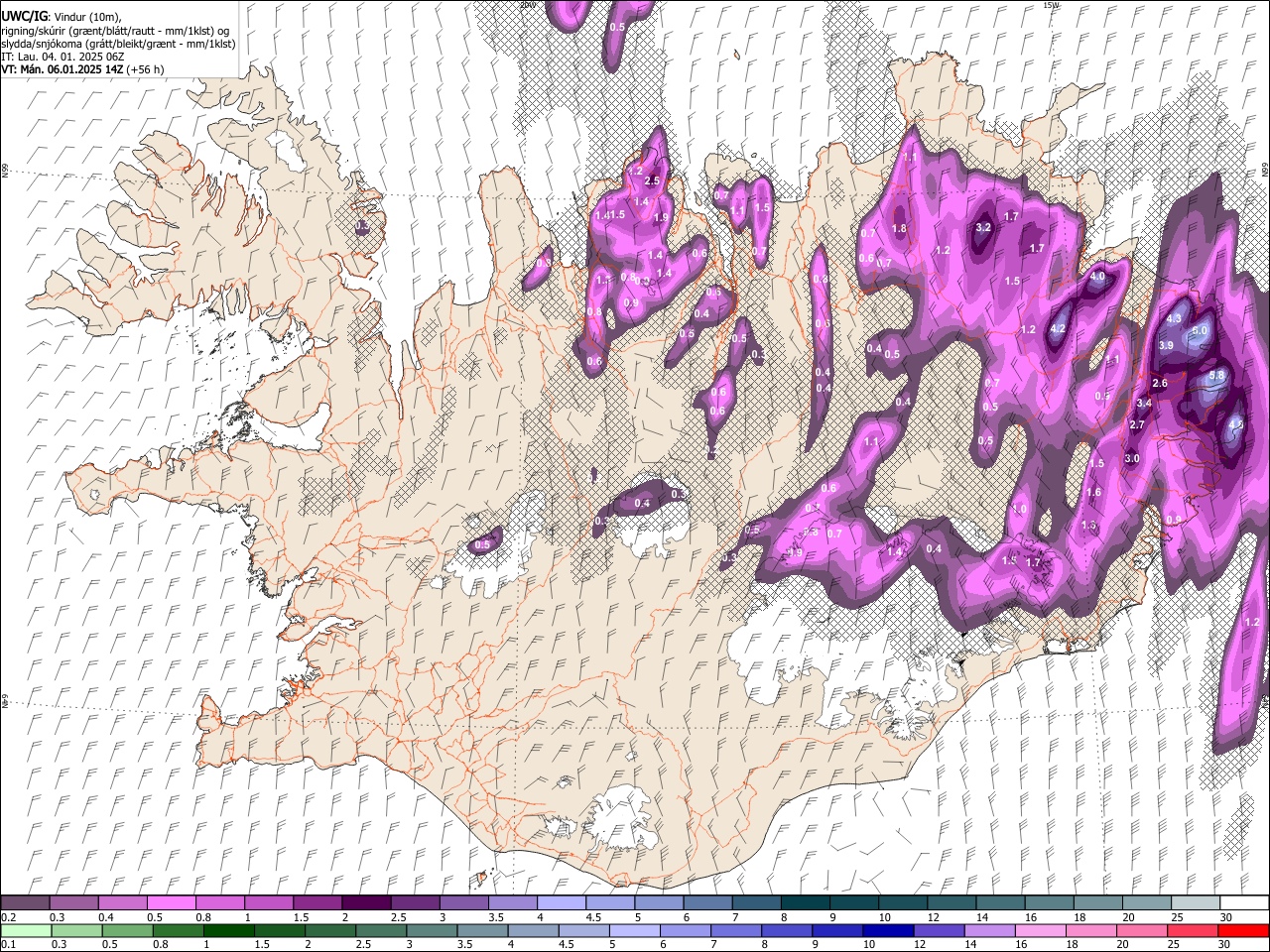Click the 3.0 precipitation value on the map
Screen dimensions: 1270x952
[1132, 459]
